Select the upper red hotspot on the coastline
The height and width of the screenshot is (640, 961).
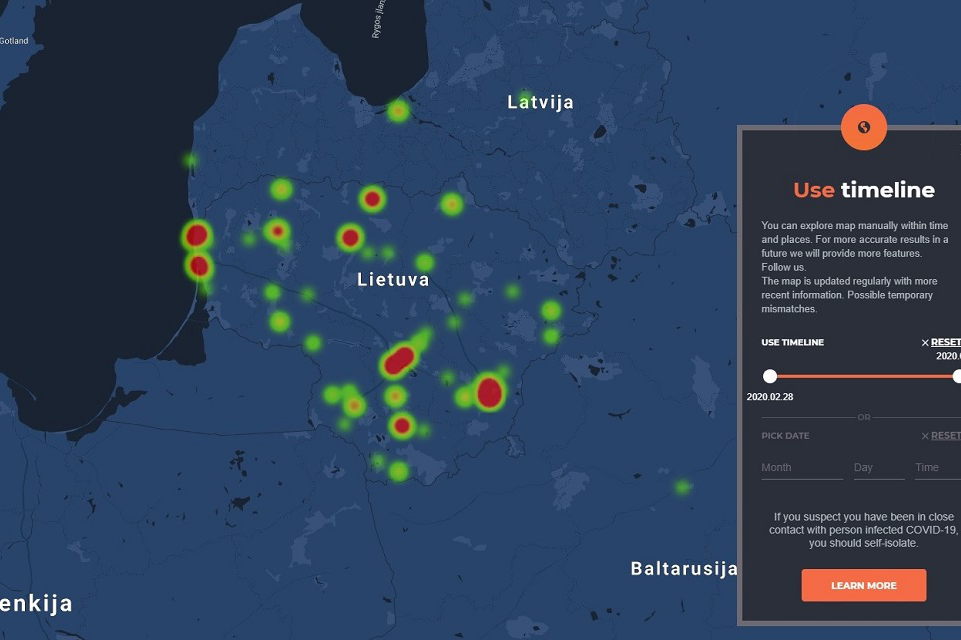pos(197,236)
